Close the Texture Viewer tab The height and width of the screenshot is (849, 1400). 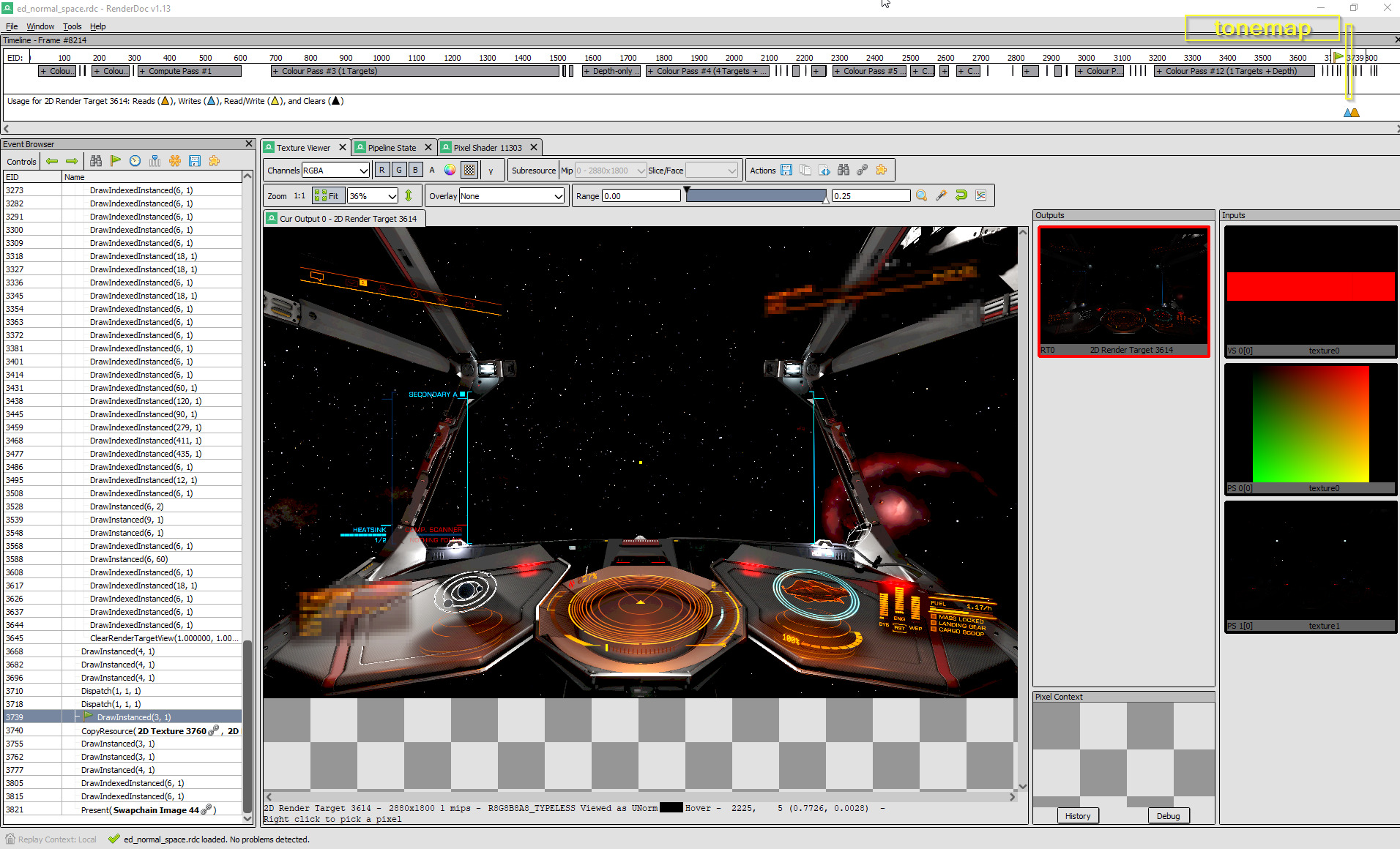pos(342,147)
